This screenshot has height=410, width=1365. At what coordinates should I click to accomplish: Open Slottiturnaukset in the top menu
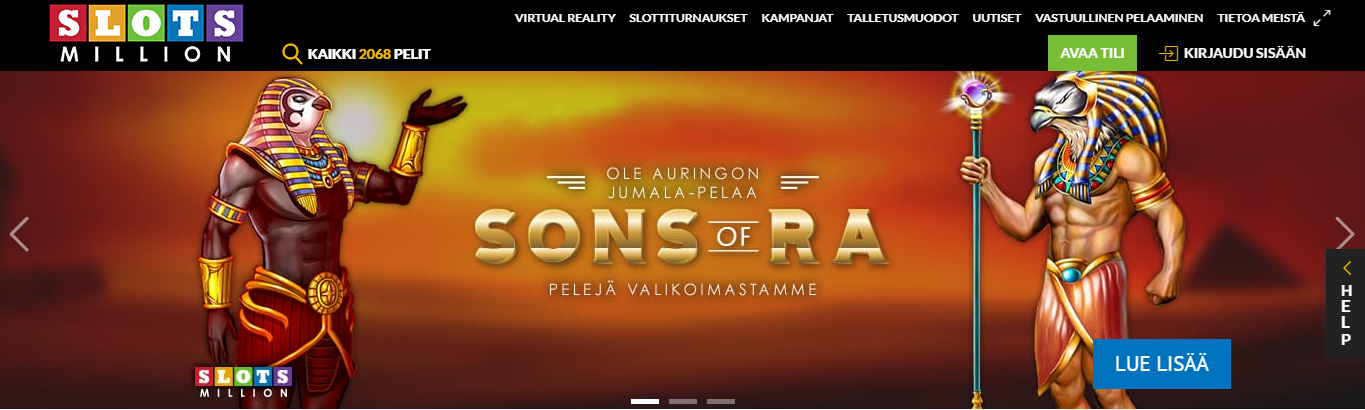coord(688,18)
